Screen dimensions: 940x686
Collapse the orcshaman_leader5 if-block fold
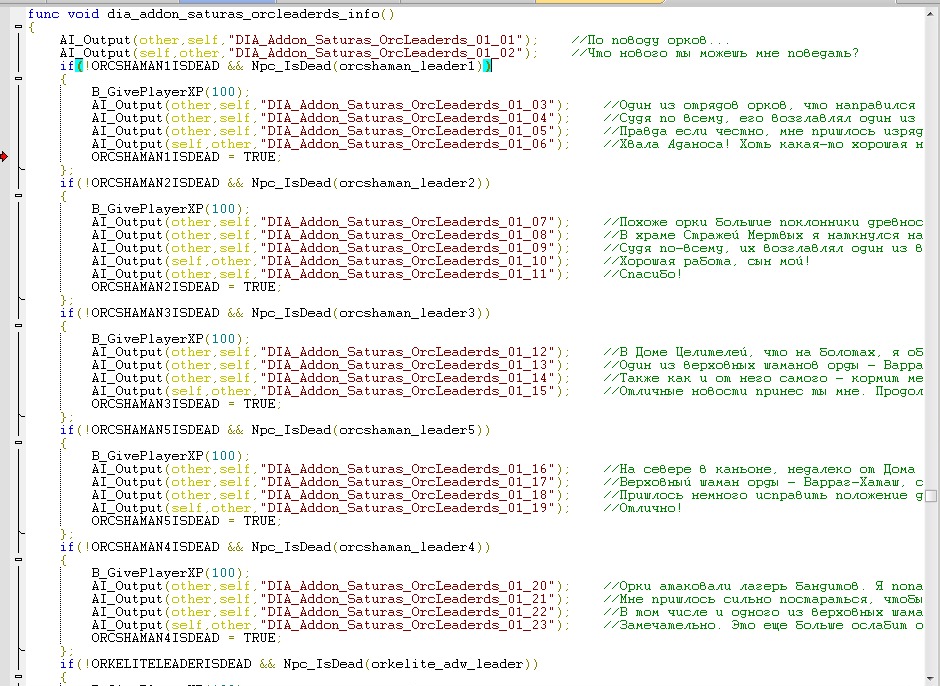tap(19, 443)
